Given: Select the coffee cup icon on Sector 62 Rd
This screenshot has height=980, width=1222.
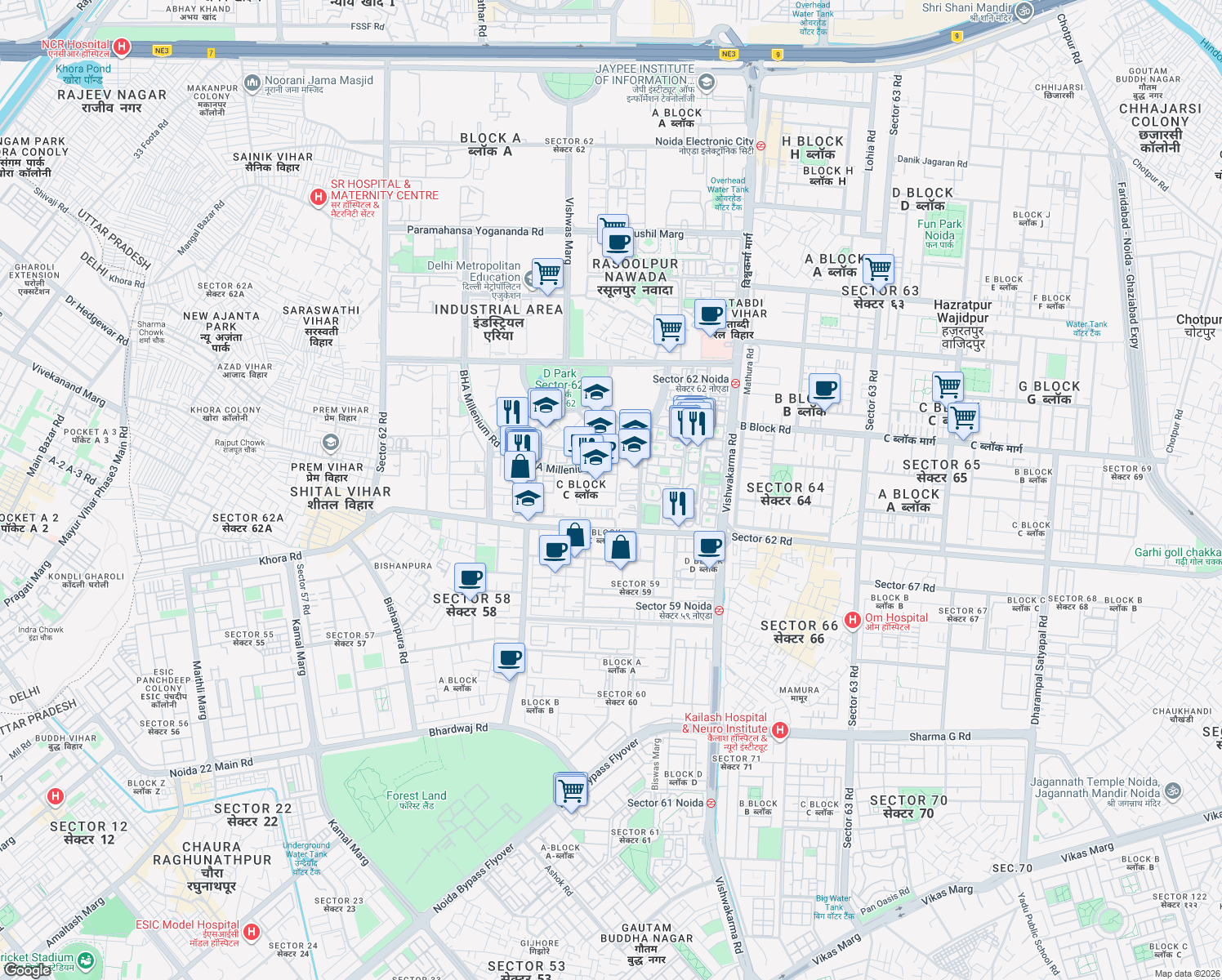Looking at the screenshot, I should pyautogui.click(x=707, y=546).
